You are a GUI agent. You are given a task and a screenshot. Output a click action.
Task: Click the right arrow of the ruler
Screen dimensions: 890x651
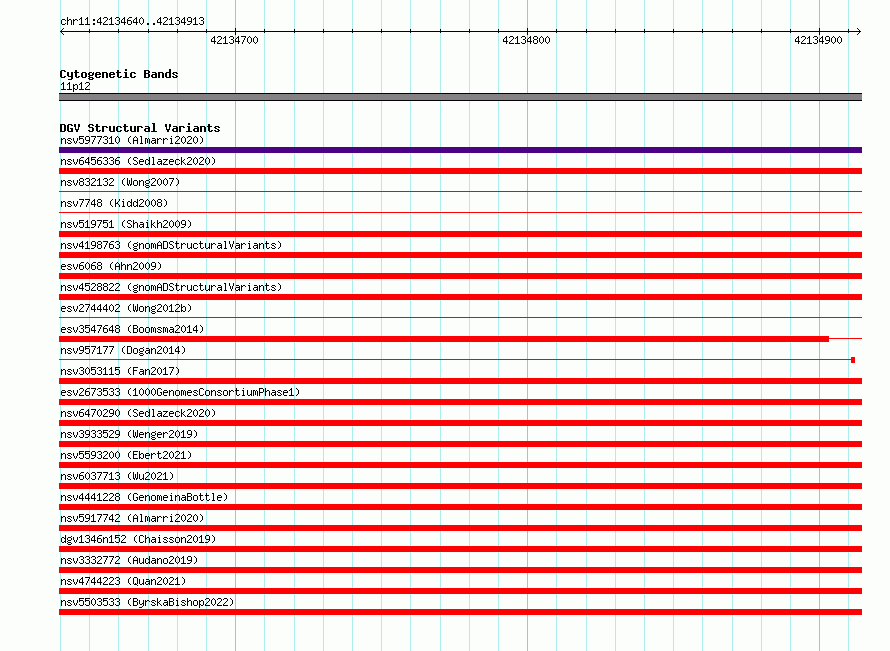point(859,31)
